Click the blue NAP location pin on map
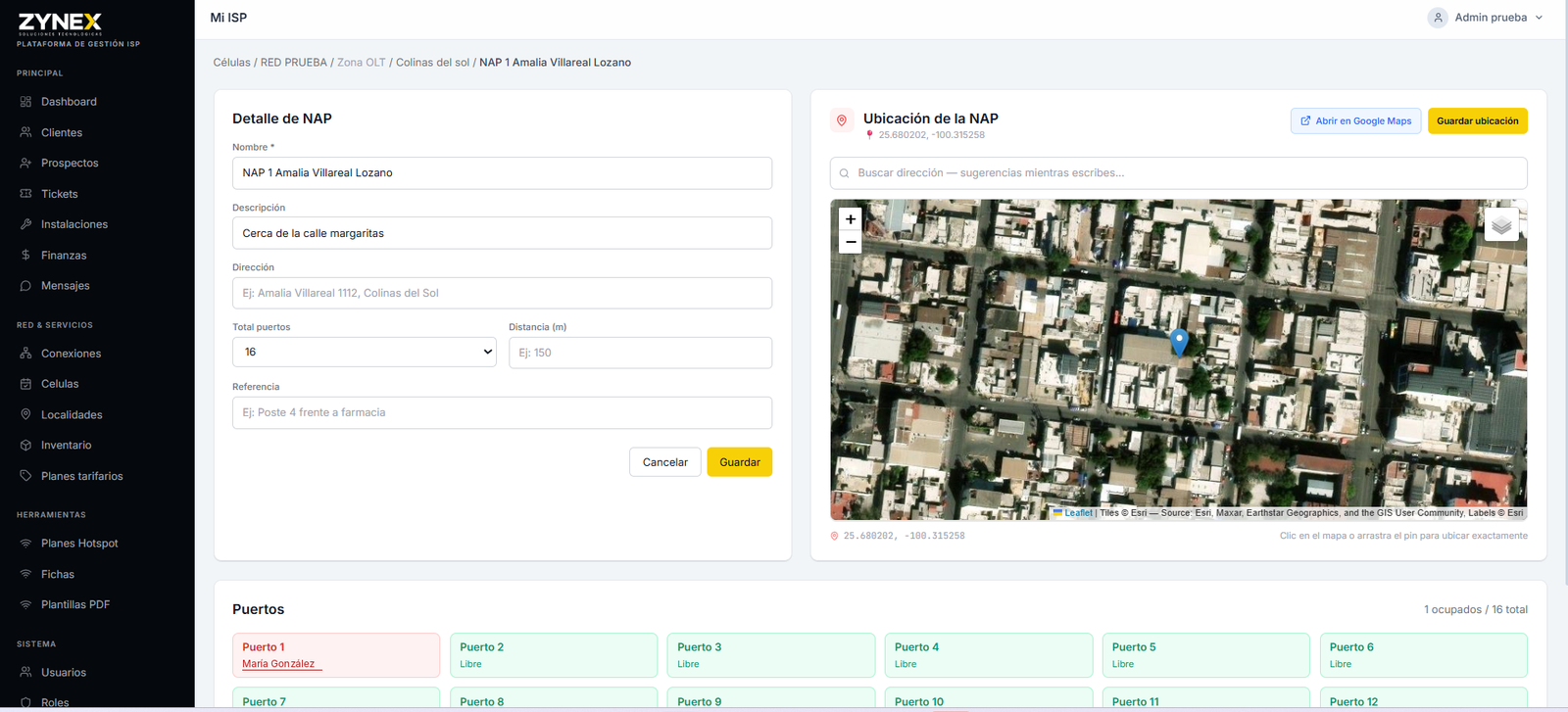 pos(1179,342)
